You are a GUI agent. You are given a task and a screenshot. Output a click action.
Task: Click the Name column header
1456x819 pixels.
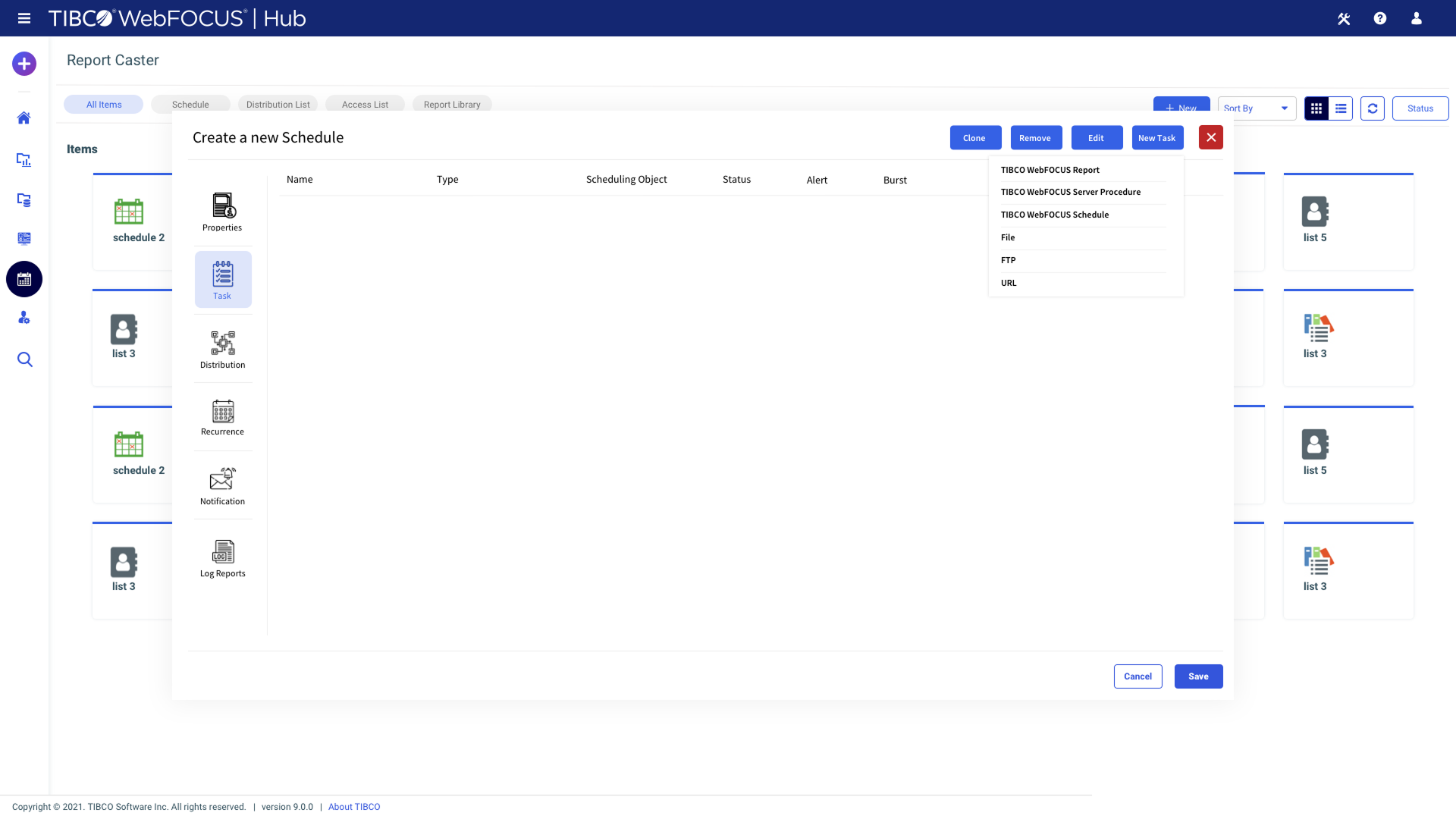click(x=300, y=180)
